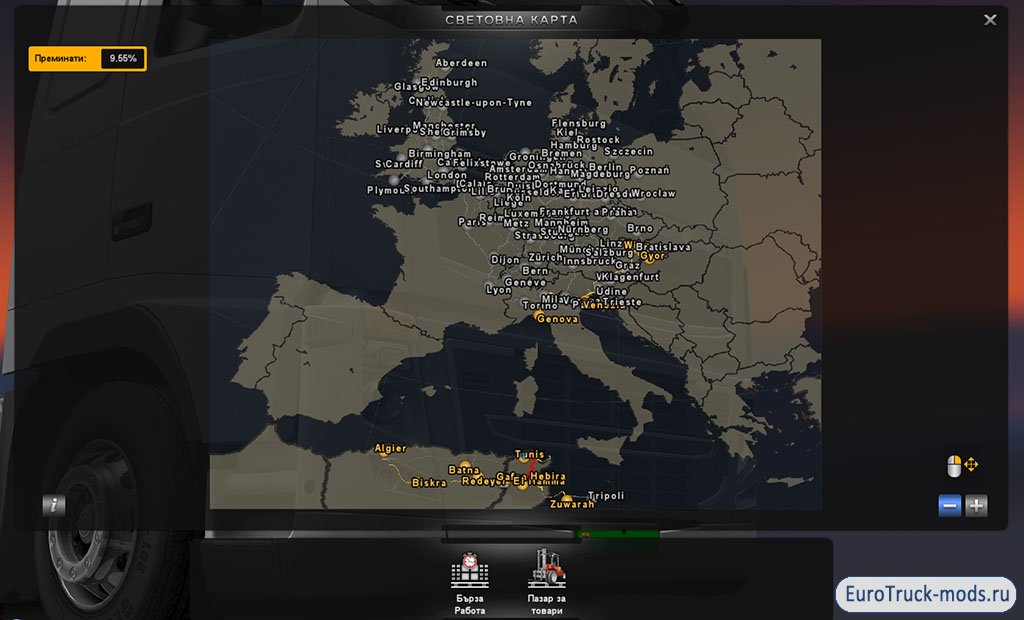Select Torino city label
Viewport: 1024px width, 620px height.
[539, 305]
